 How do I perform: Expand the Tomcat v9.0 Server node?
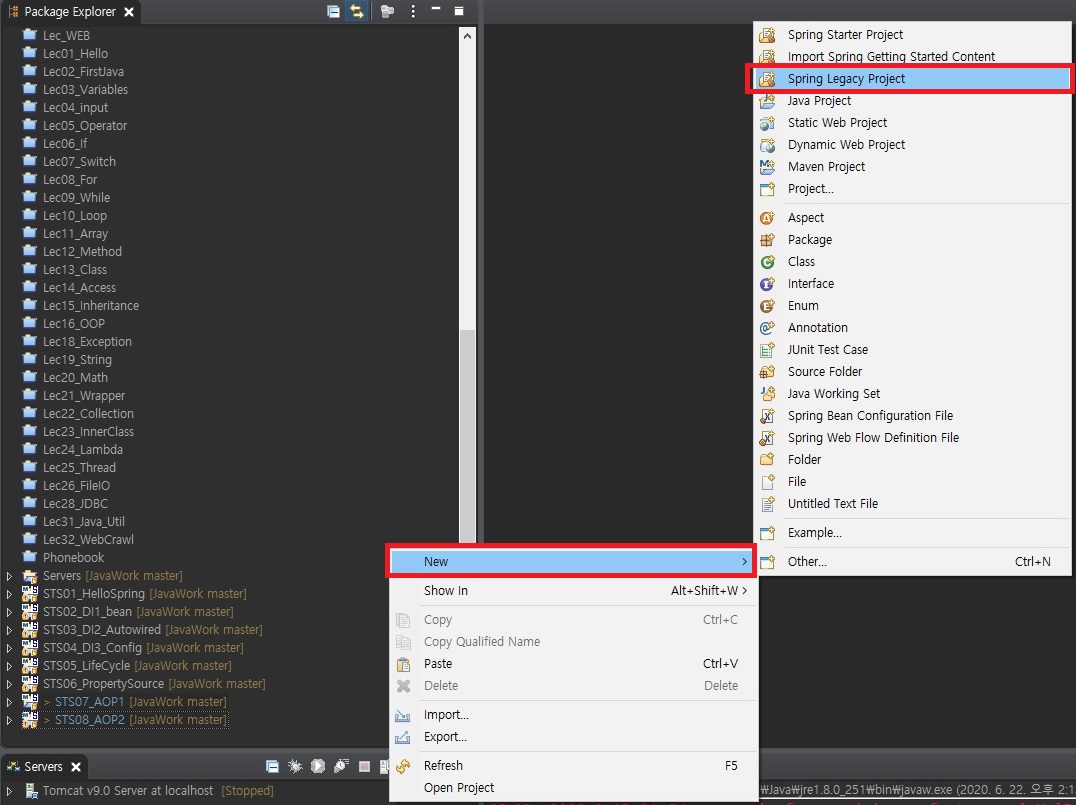pos(9,791)
